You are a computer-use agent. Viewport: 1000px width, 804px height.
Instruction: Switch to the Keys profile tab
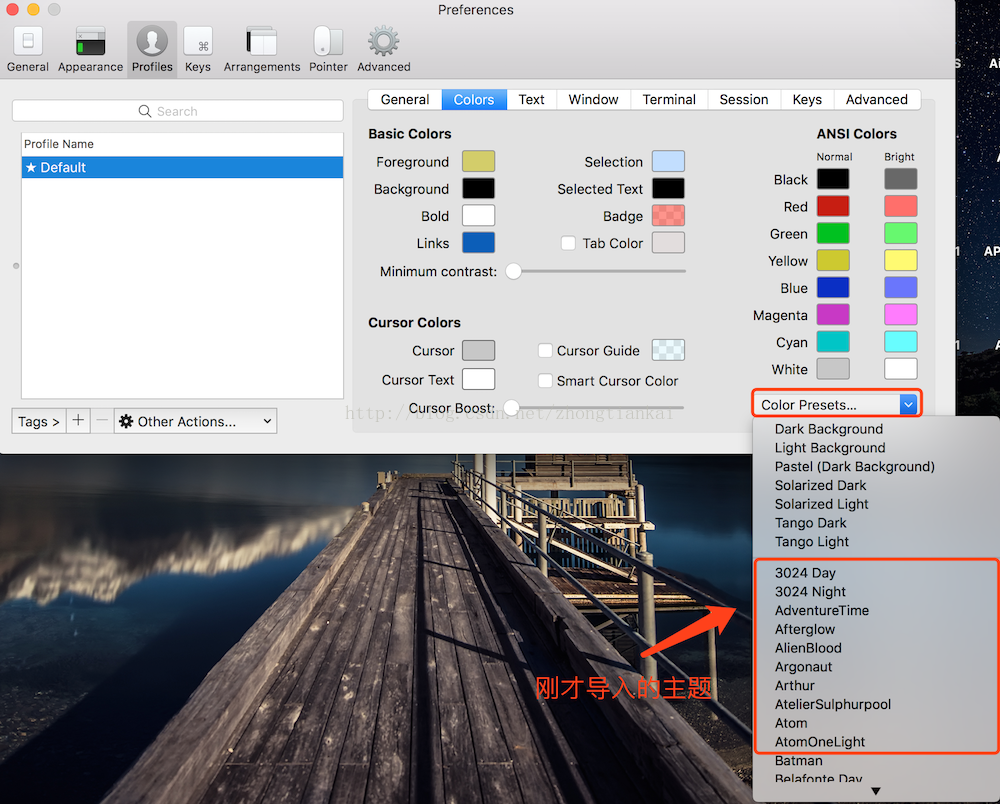[x=807, y=99]
